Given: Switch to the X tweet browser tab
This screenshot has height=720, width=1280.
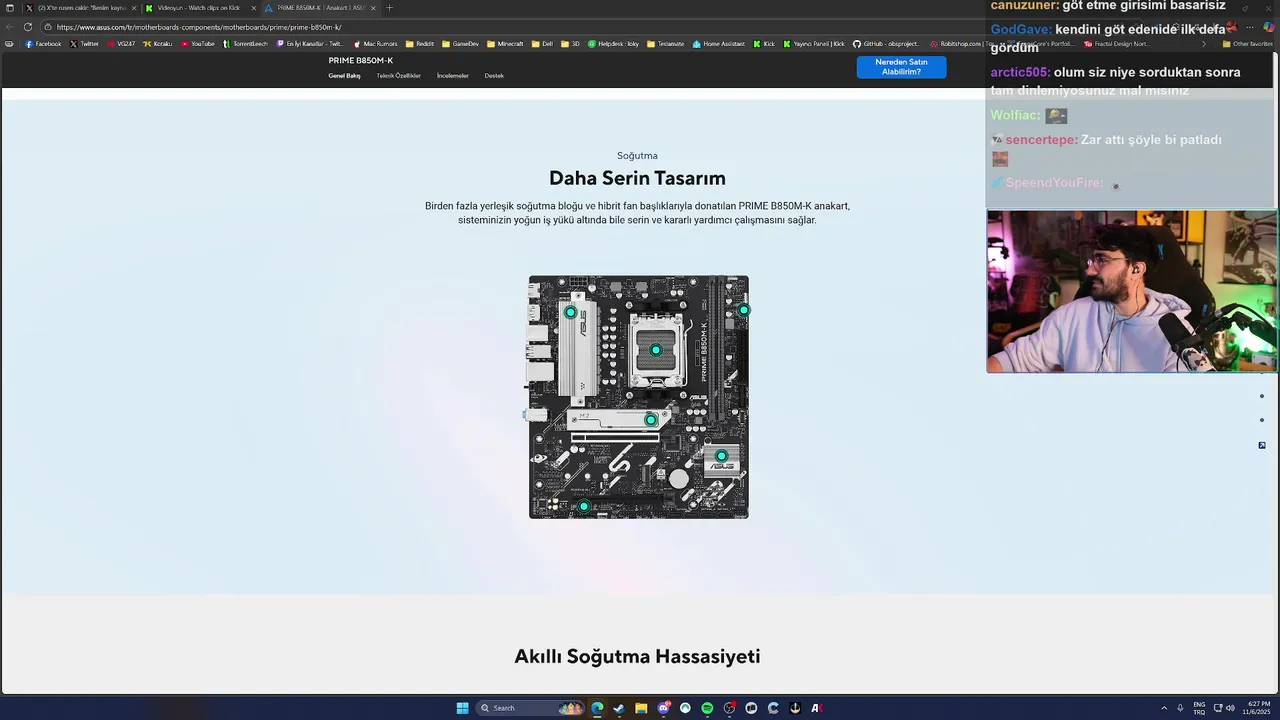Looking at the screenshot, I should (80, 8).
